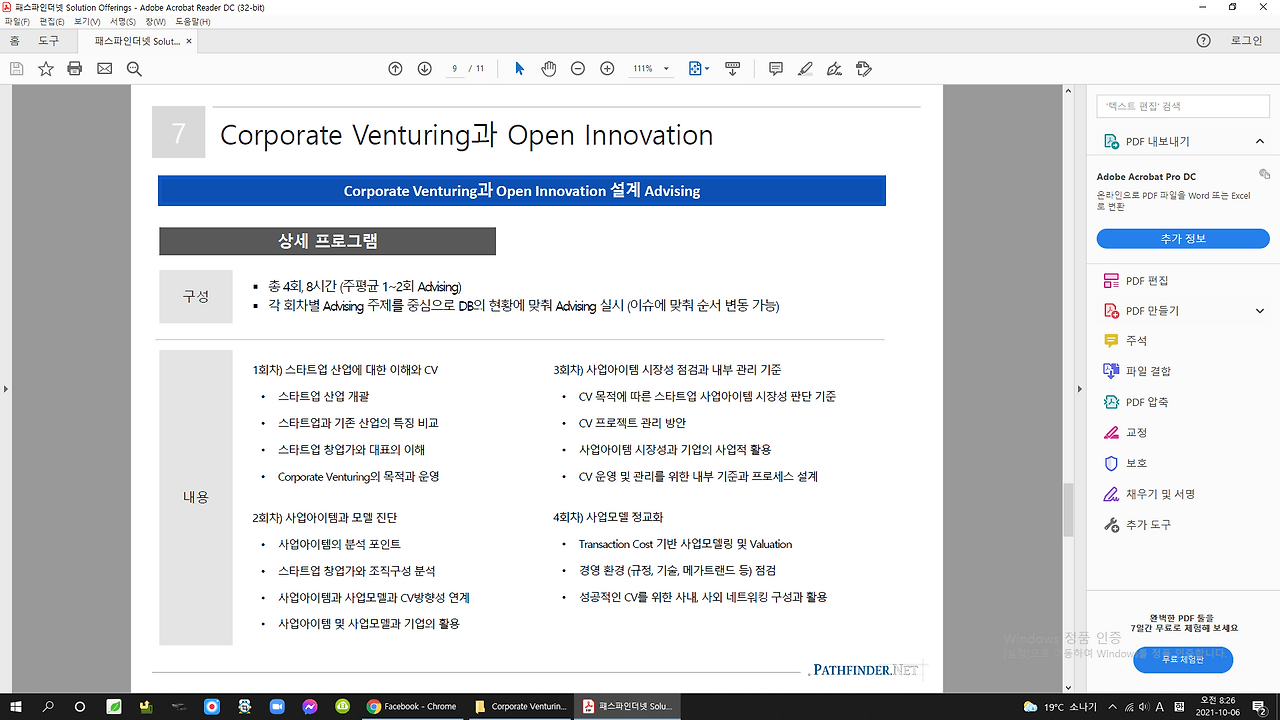Open the Windows Start menu
1280x720 pixels.
pyautogui.click(x=17, y=706)
